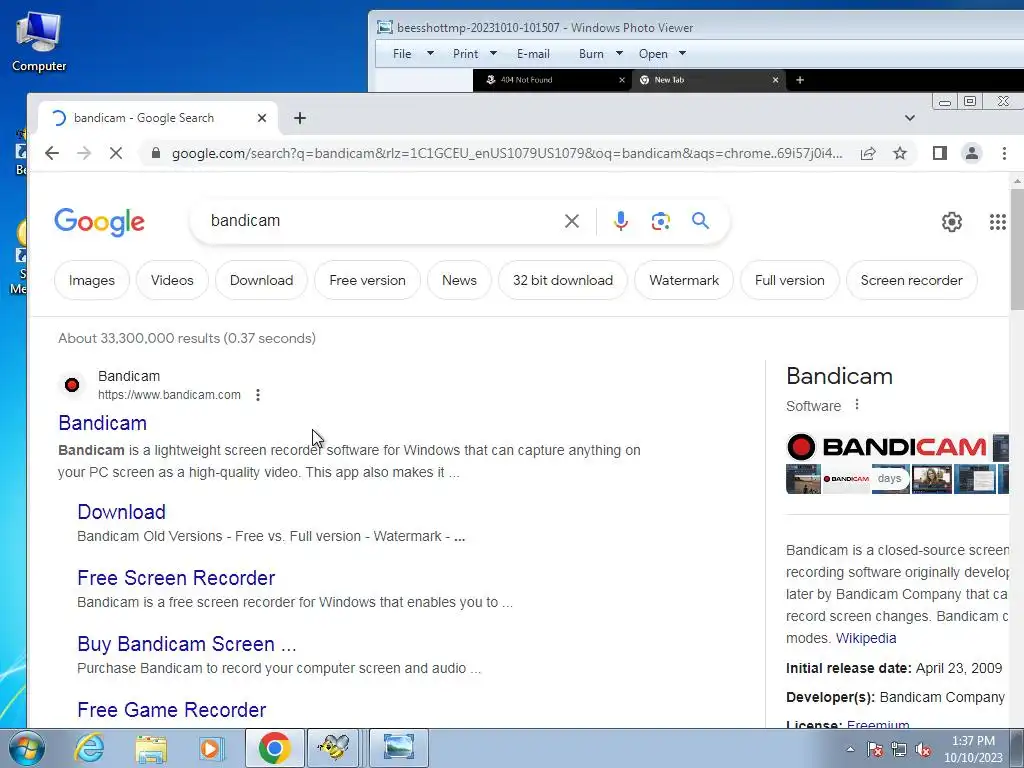The height and width of the screenshot is (768, 1024).
Task: Switch to Photo Viewer taskbar button
Action: 399,748
